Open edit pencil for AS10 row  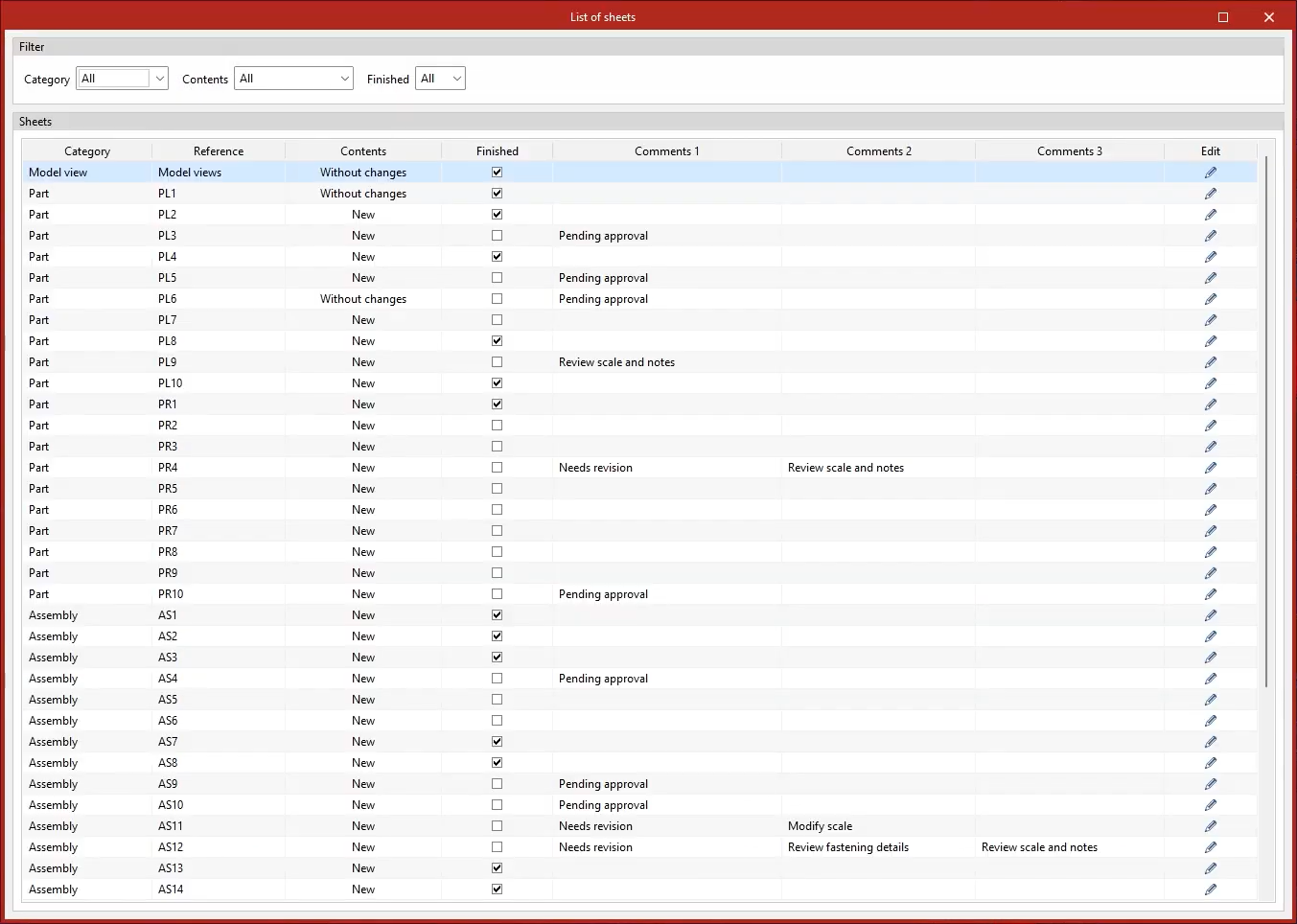1211,805
